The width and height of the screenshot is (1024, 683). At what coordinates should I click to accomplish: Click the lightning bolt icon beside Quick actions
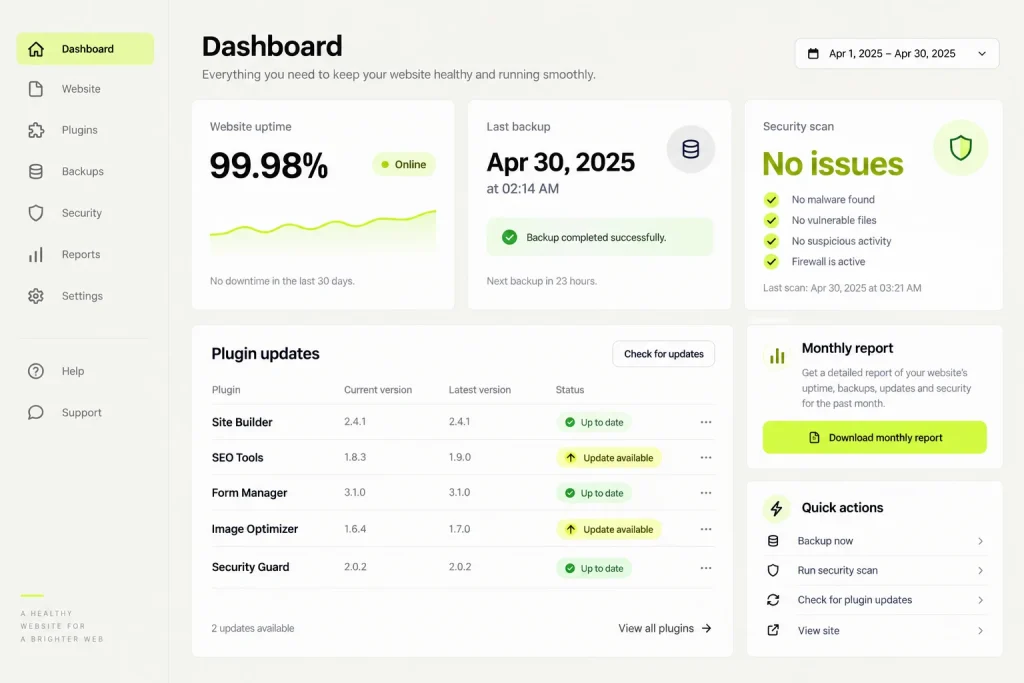coord(776,508)
